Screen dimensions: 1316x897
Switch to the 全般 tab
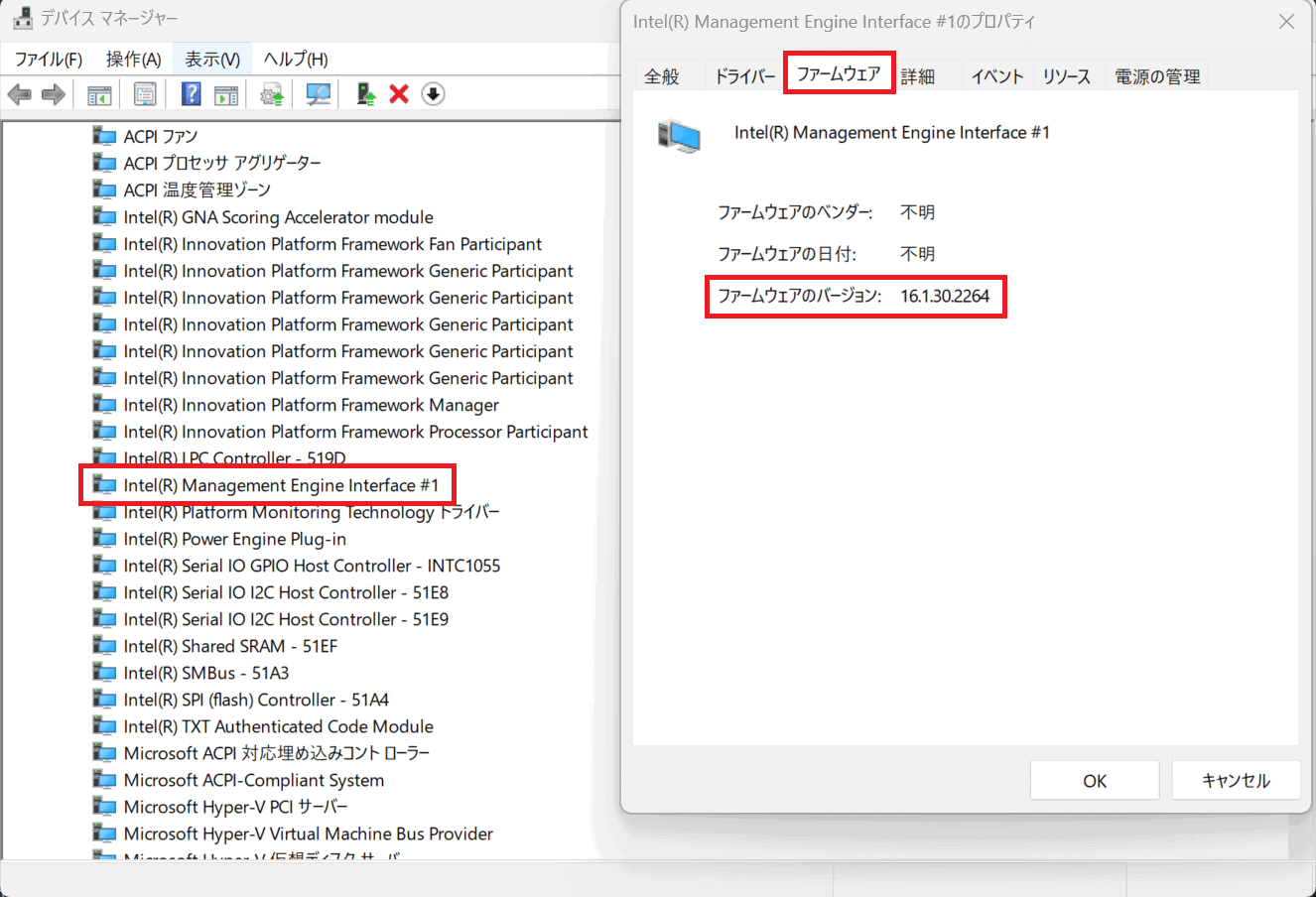pyautogui.click(x=662, y=76)
